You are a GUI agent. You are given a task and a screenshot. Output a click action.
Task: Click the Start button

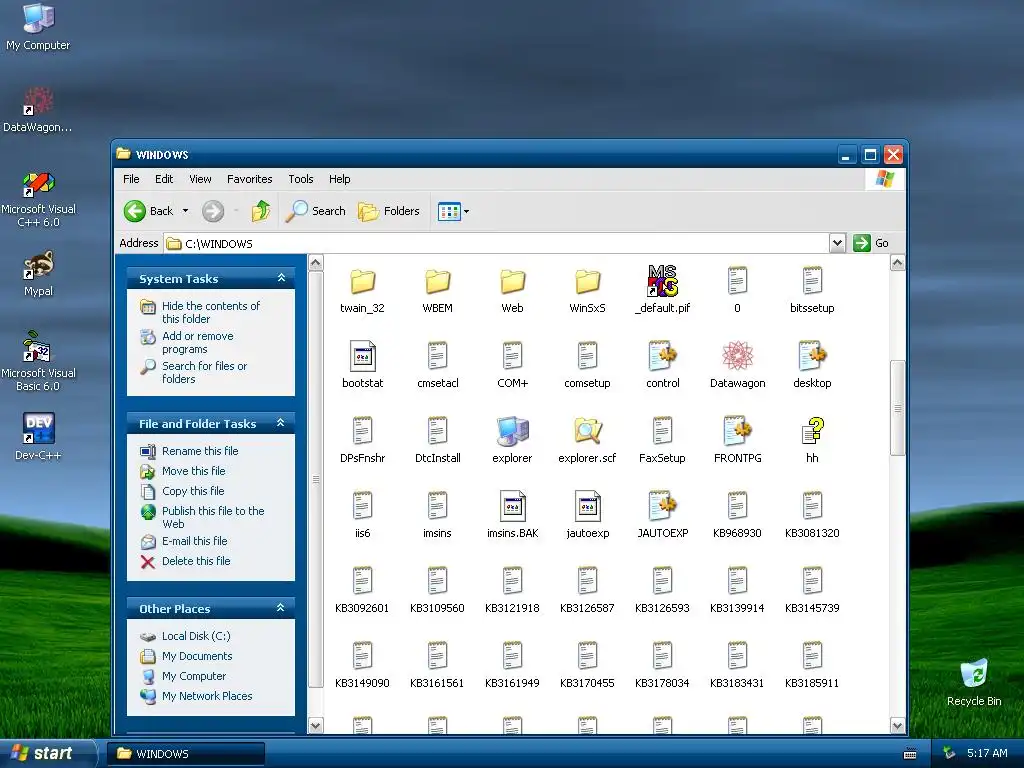pos(47,753)
